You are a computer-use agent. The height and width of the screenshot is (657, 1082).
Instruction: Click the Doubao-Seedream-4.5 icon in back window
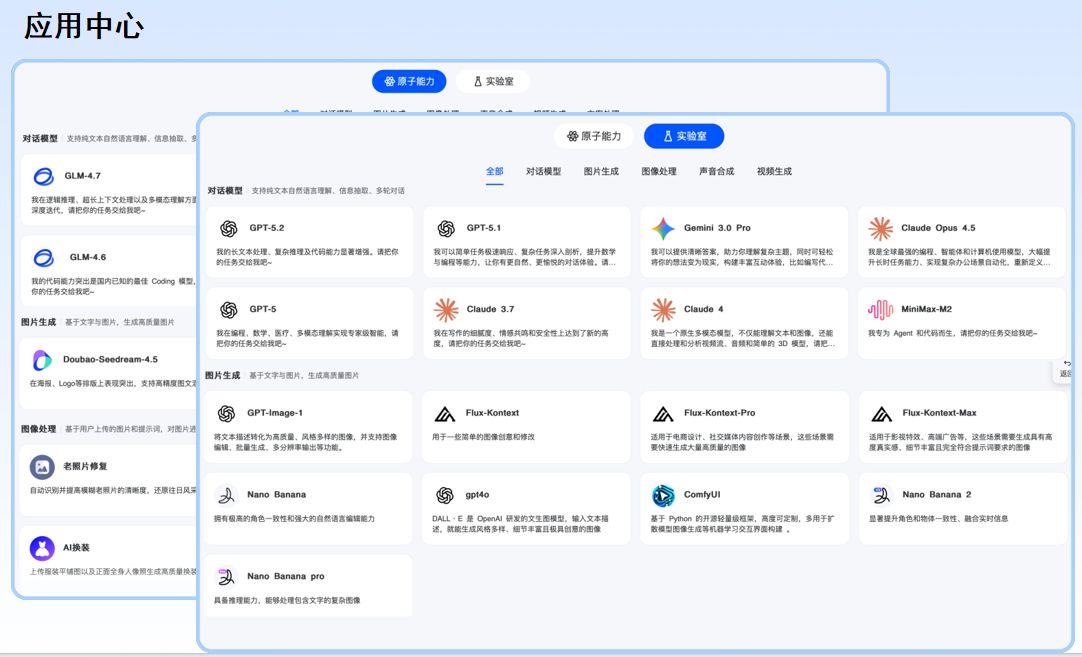coord(42,360)
